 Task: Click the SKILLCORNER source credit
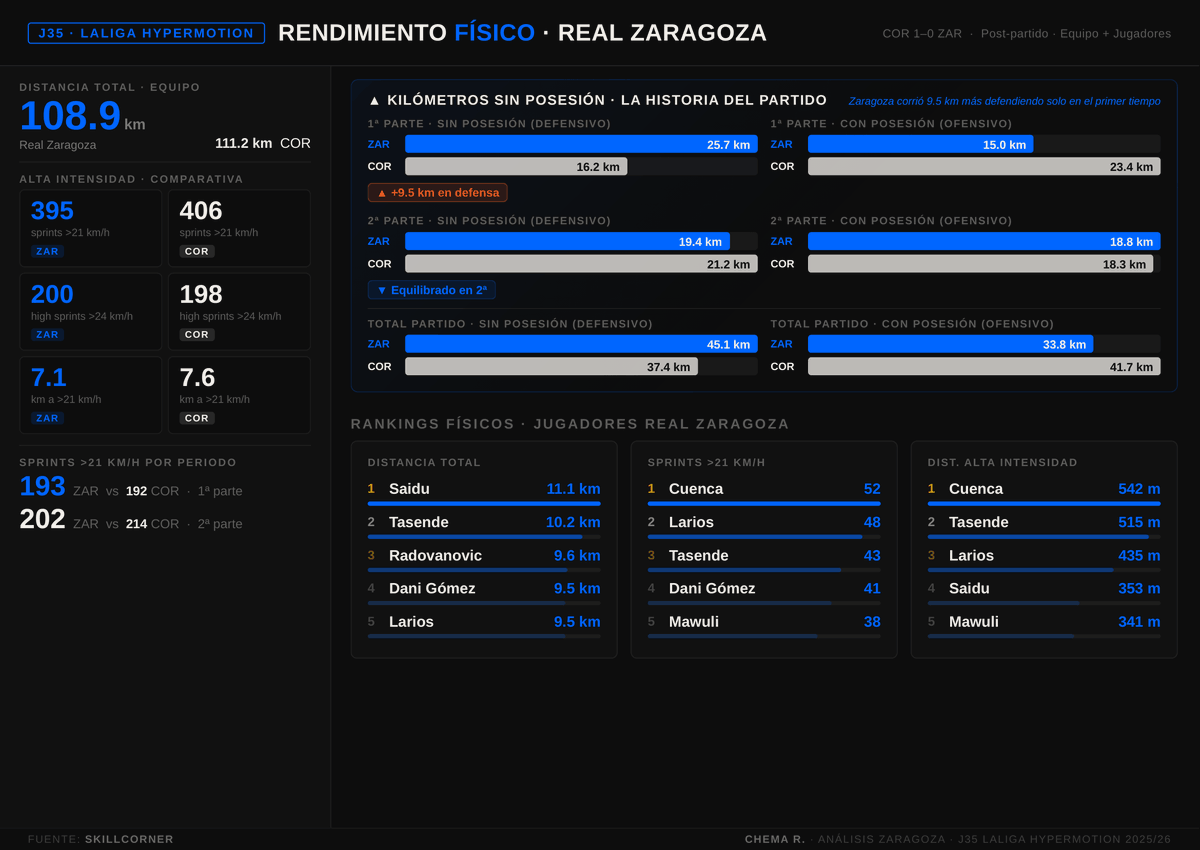click(129, 839)
